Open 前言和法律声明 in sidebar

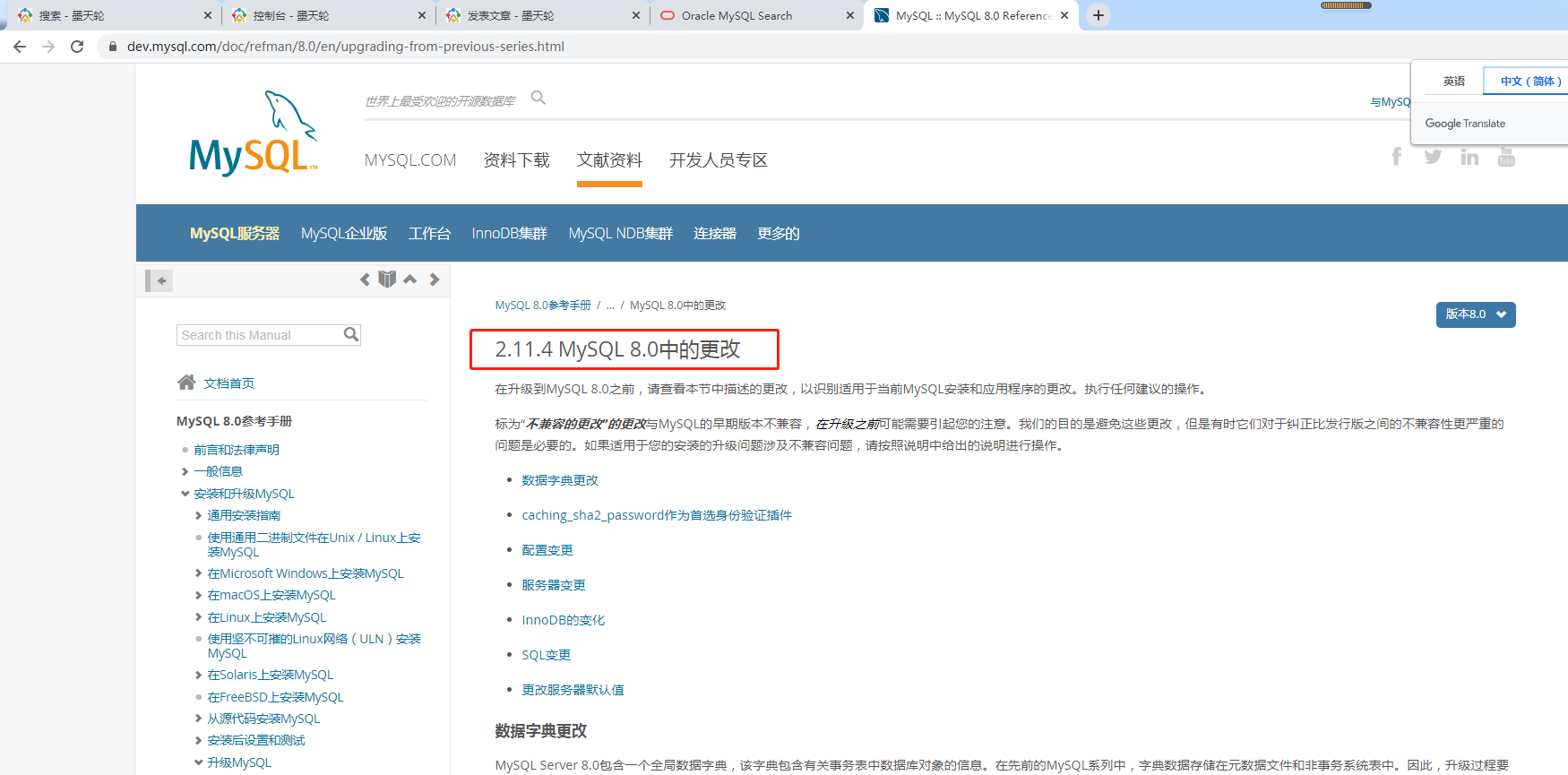(237, 450)
